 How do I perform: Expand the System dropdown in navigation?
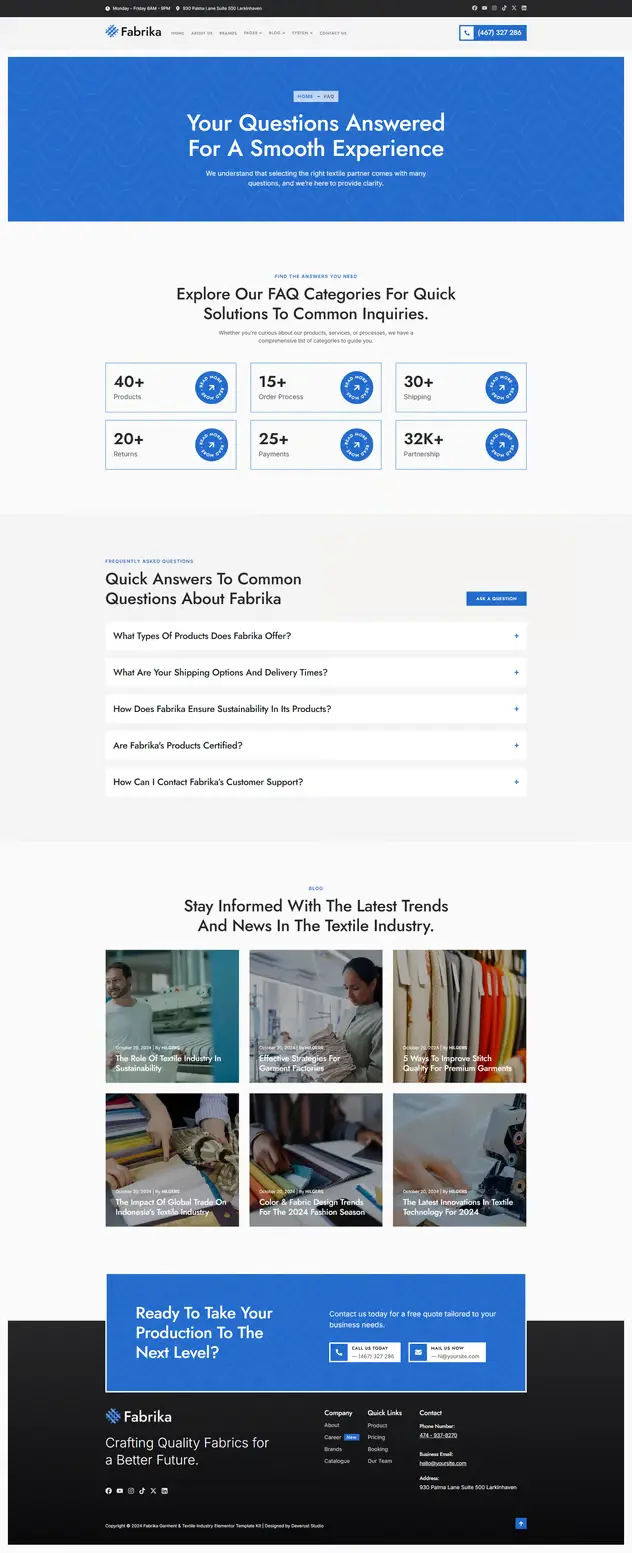coord(302,33)
